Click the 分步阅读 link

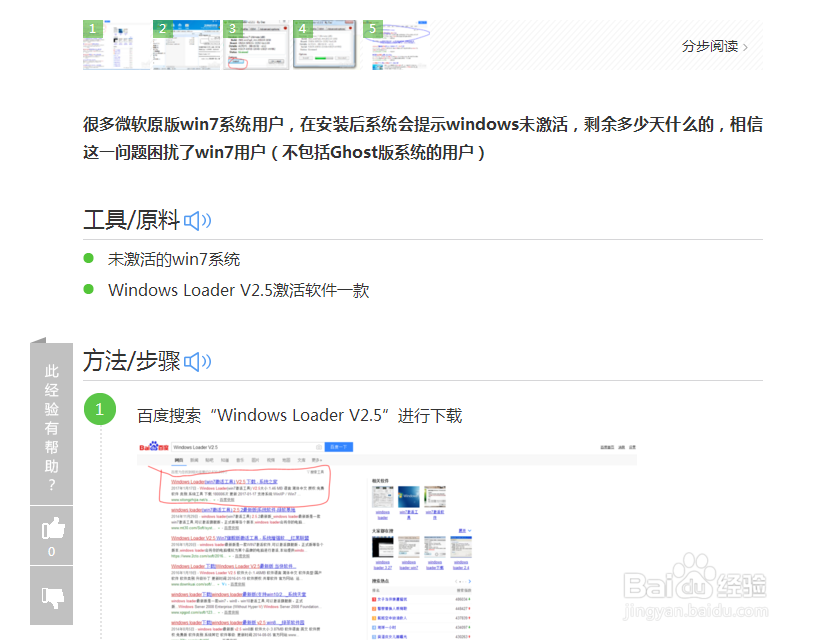(714, 46)
